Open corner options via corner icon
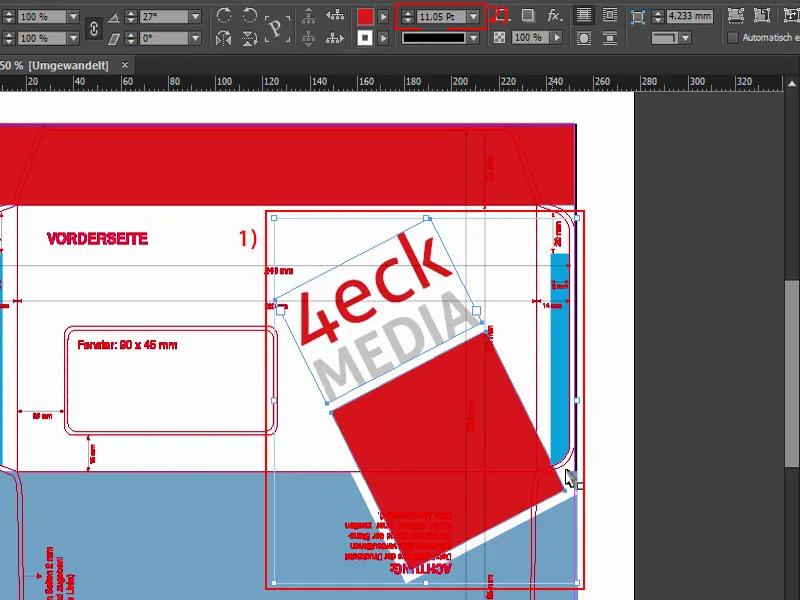The image size is (800, 600). click(637, 17)
